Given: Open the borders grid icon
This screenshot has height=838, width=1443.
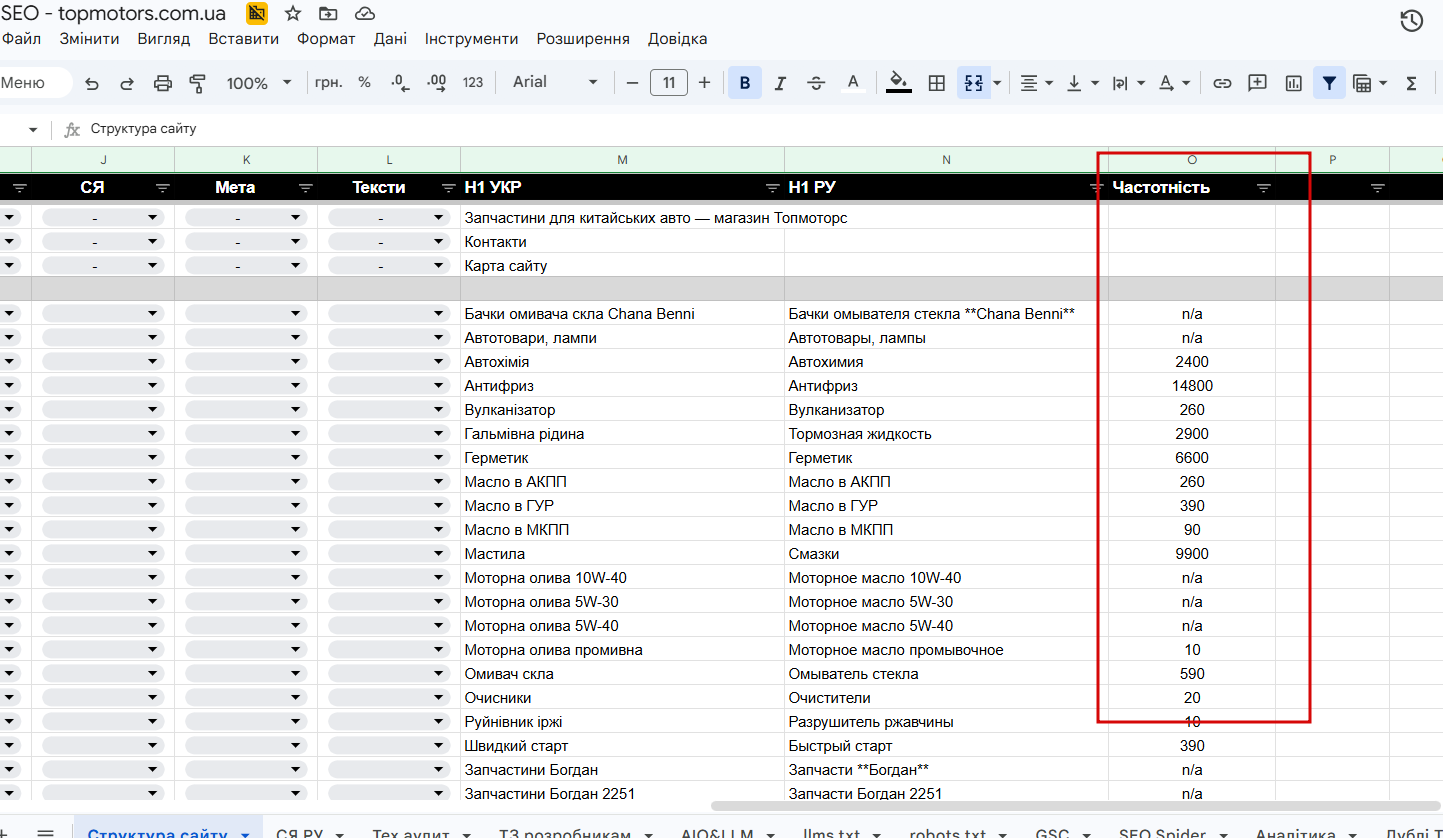Looking at the screenshot, I should 937,83.
